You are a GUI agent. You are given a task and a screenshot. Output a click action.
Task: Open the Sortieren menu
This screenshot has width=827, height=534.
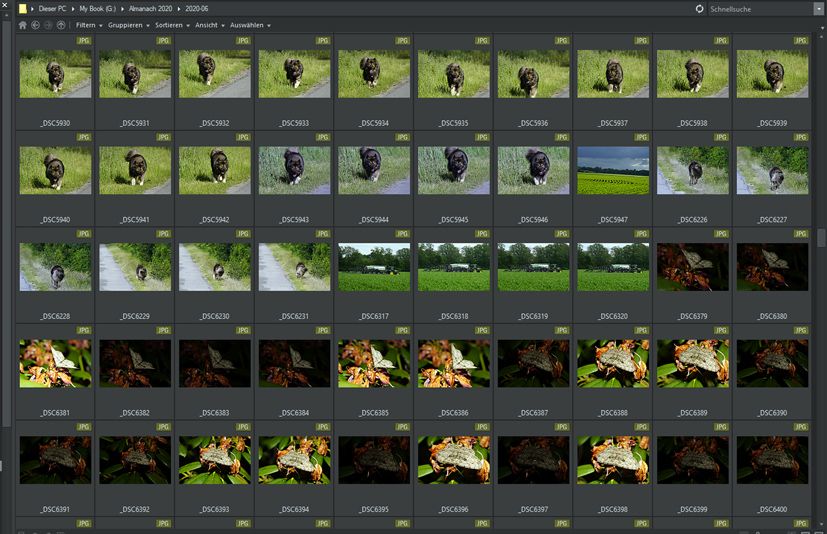(171, 24)
